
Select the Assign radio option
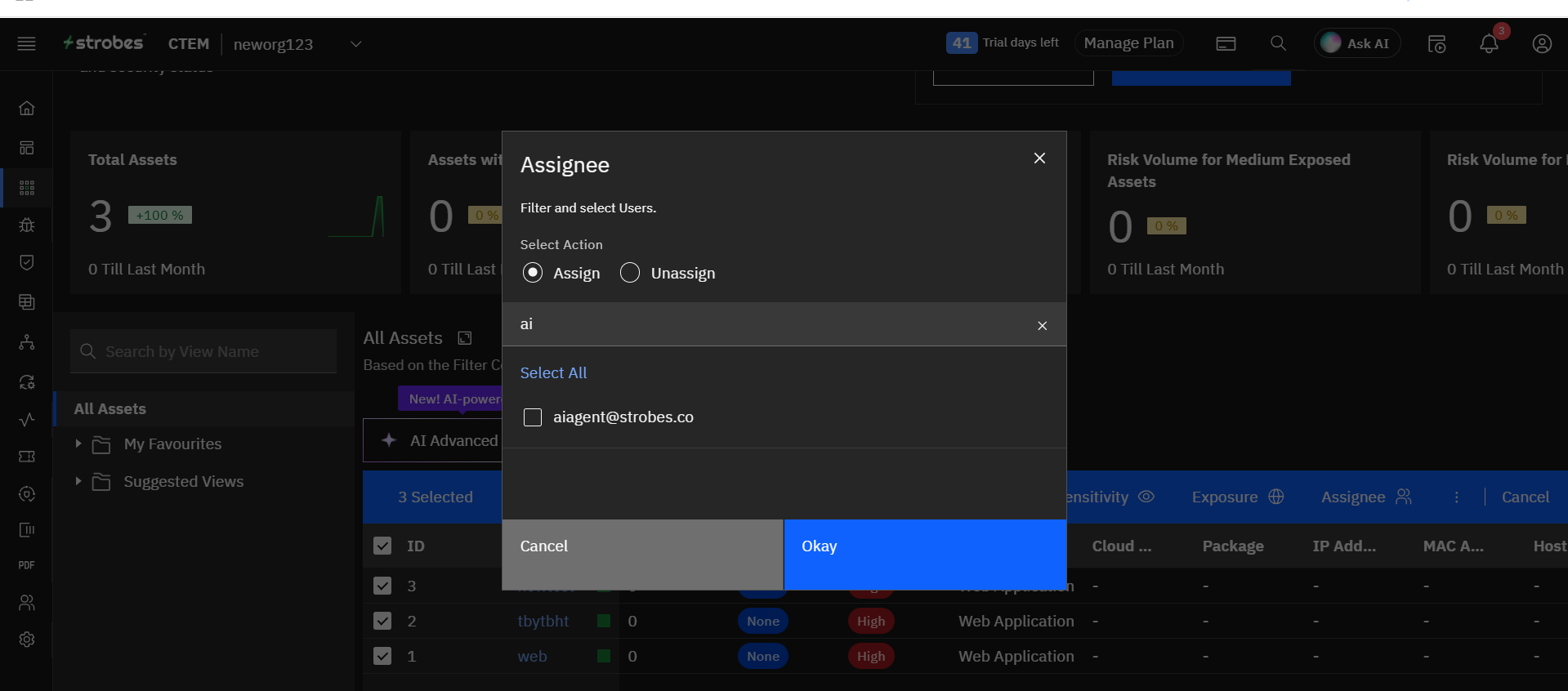533,273
